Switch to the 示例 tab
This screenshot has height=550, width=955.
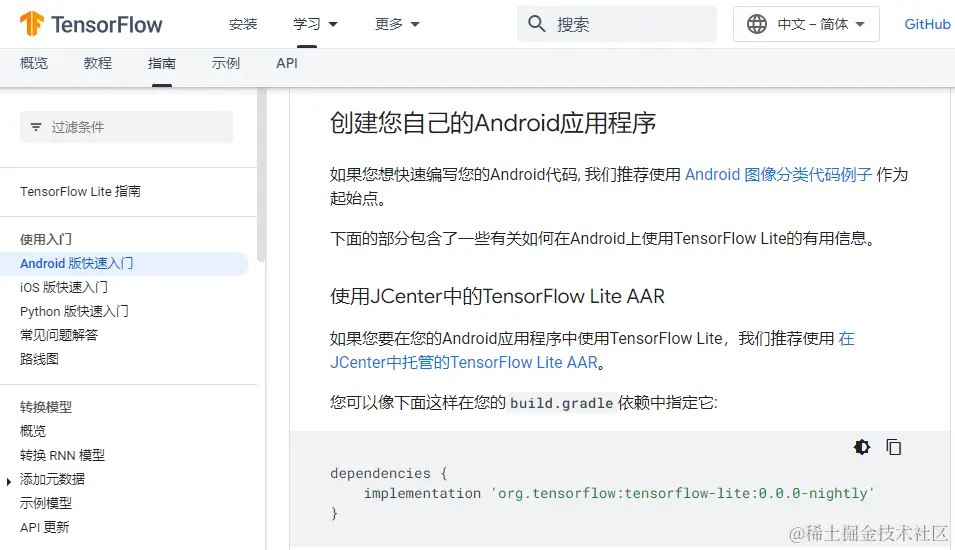(226, 63)
